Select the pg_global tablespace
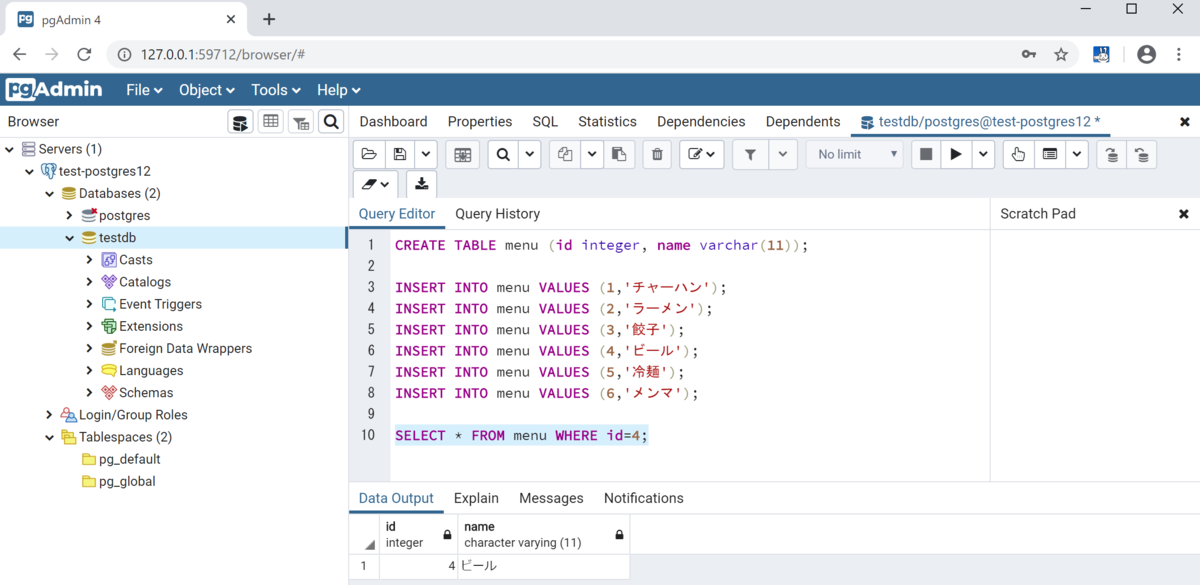 tap(127, 481)
